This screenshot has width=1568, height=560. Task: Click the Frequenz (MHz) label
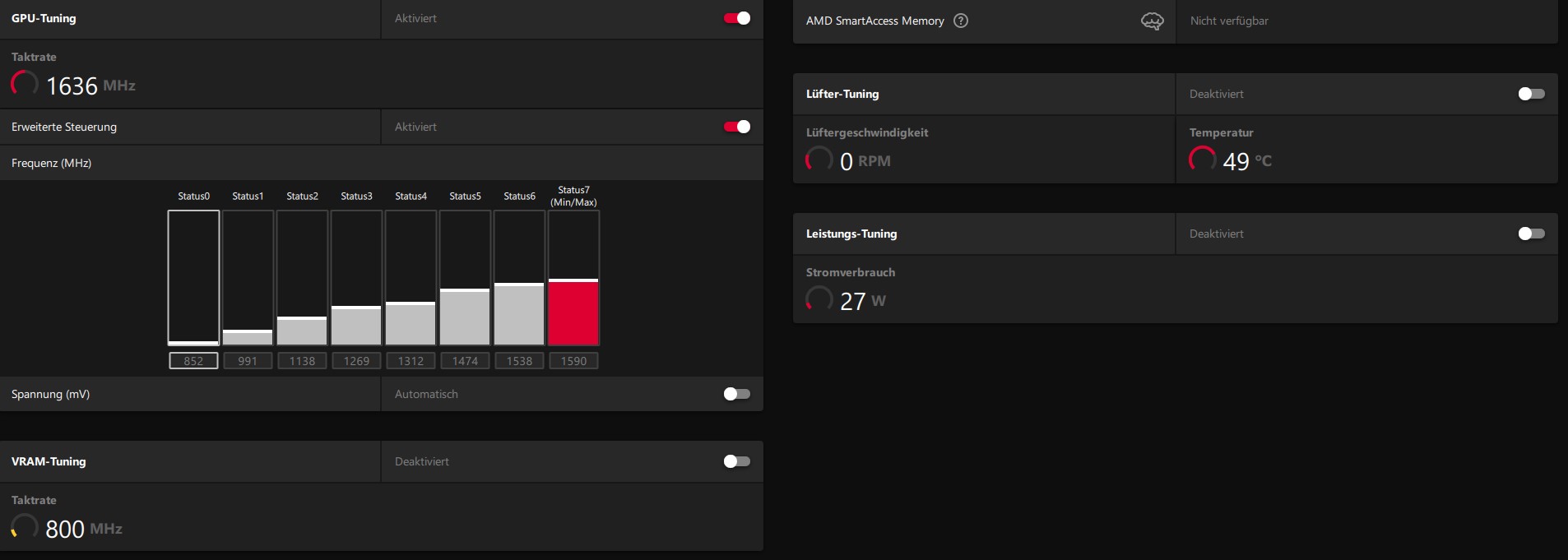coord(51,163)
